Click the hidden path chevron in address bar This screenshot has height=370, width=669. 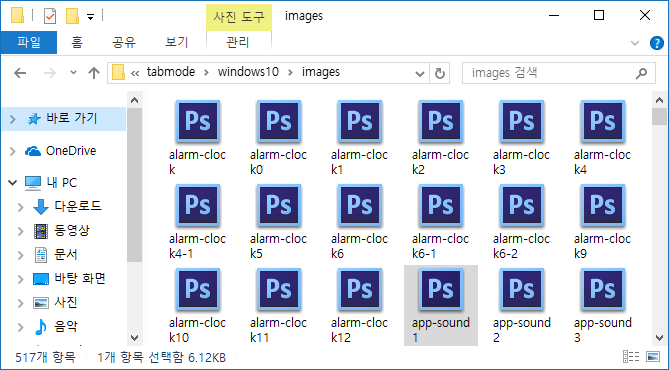(135, 73)
